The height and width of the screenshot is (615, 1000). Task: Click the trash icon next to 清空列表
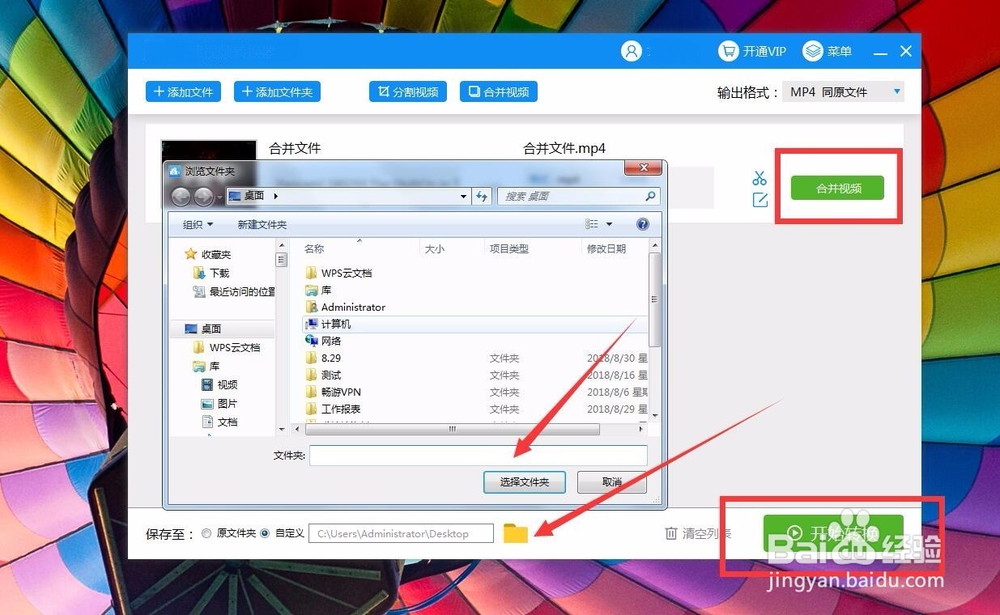tap(673, 533)
